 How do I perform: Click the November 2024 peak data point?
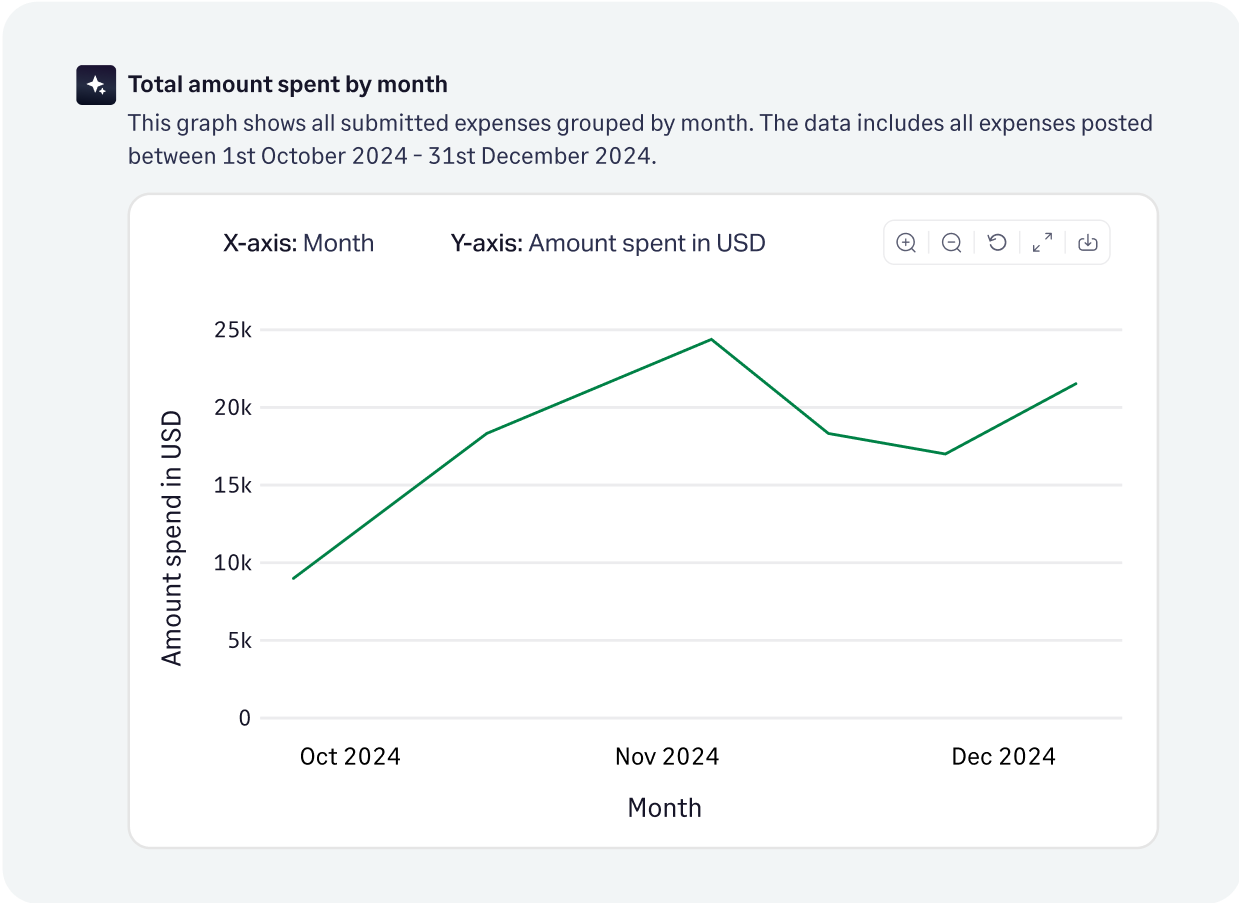coord(710,339)
